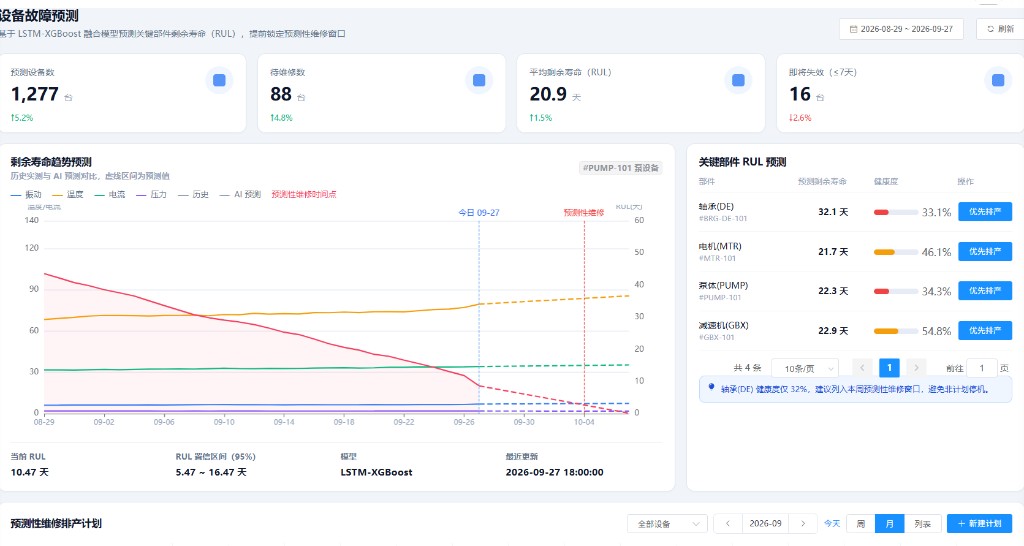Click the #BRG-DE-101 component code
Viewport: 1024px width, 546px height.
[723, 219]
